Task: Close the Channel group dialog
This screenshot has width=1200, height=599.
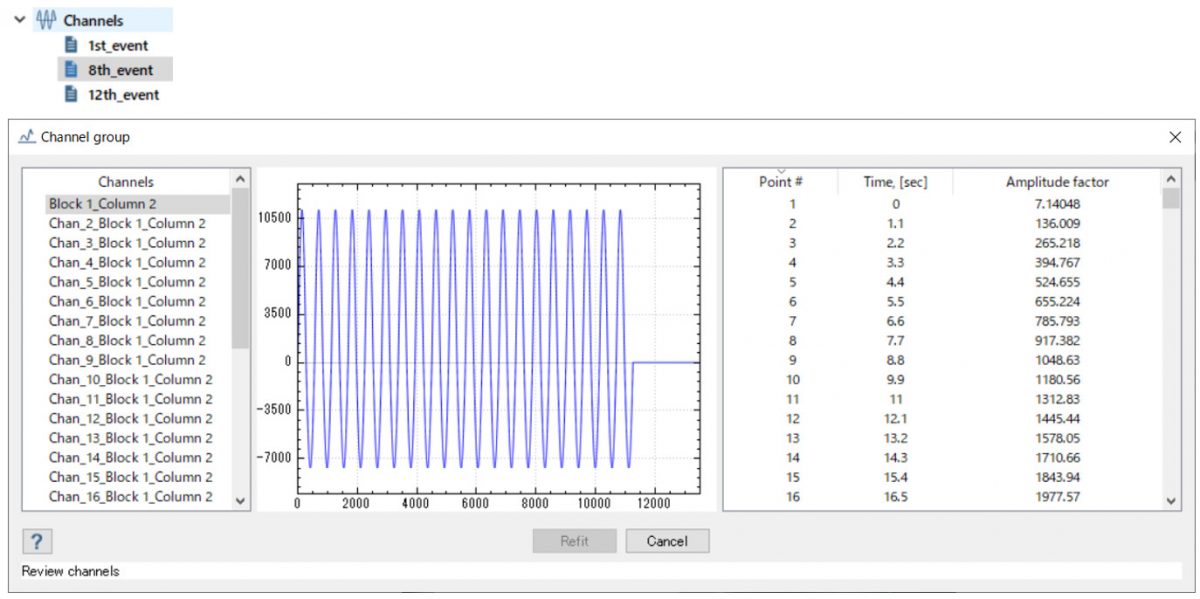Action: tap(1175, 137)
